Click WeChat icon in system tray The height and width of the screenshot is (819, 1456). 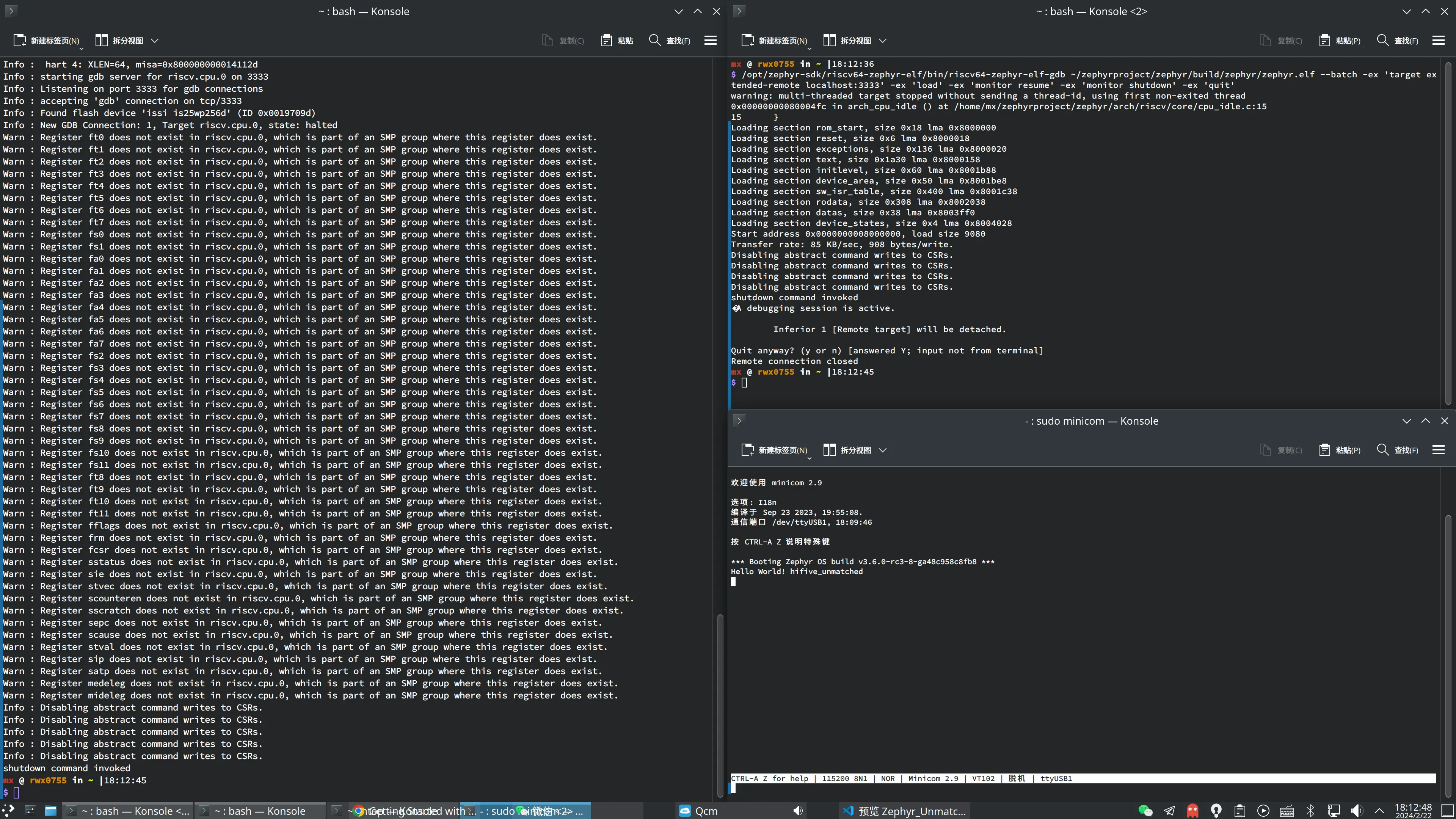[1145, 811]
